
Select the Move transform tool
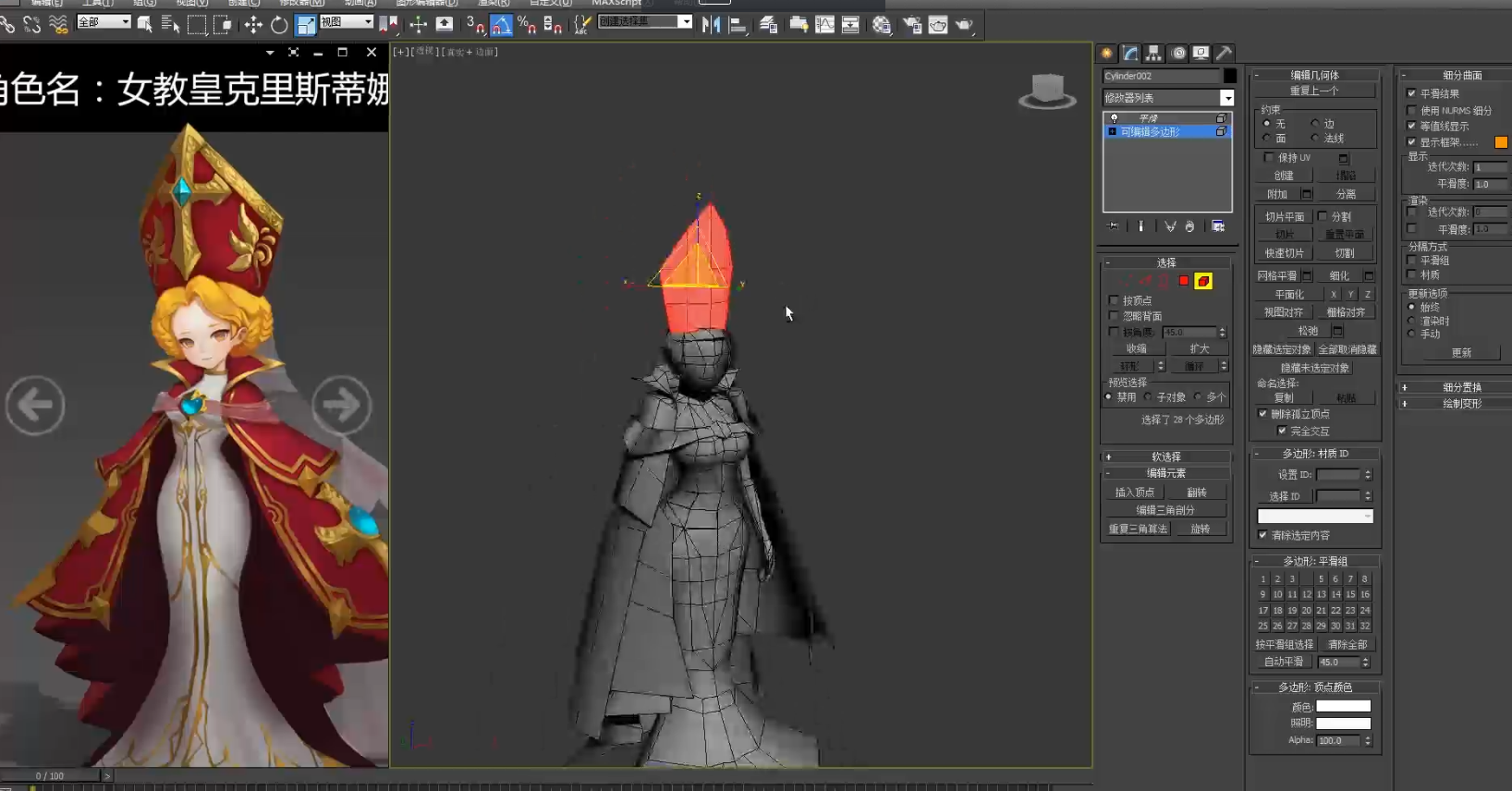tap(253, 25)
